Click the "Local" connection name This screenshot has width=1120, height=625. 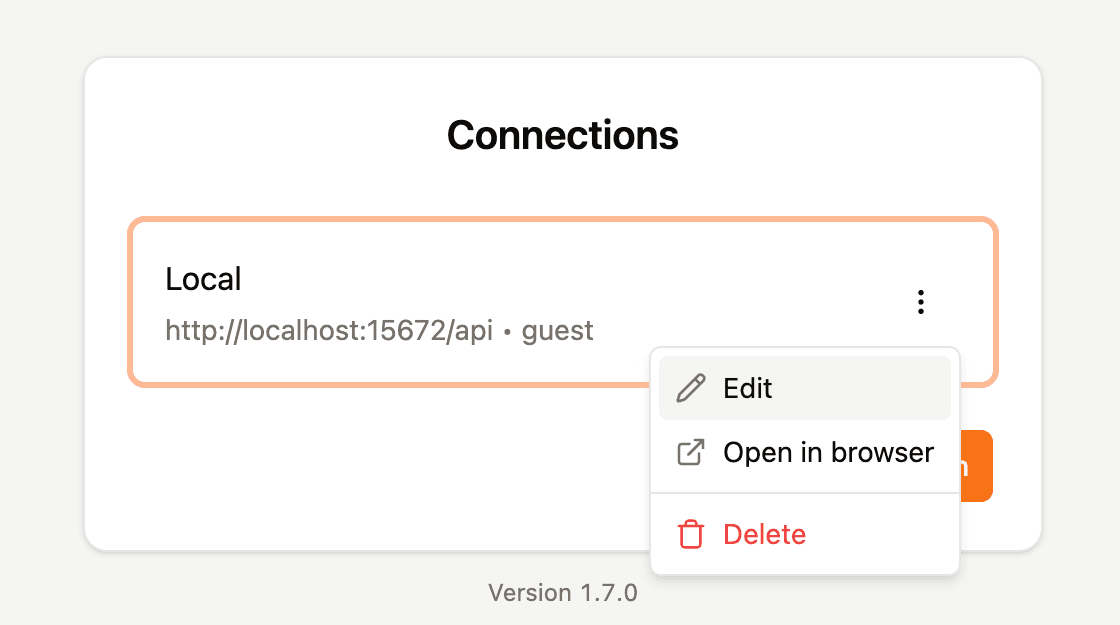coord(203,279)
